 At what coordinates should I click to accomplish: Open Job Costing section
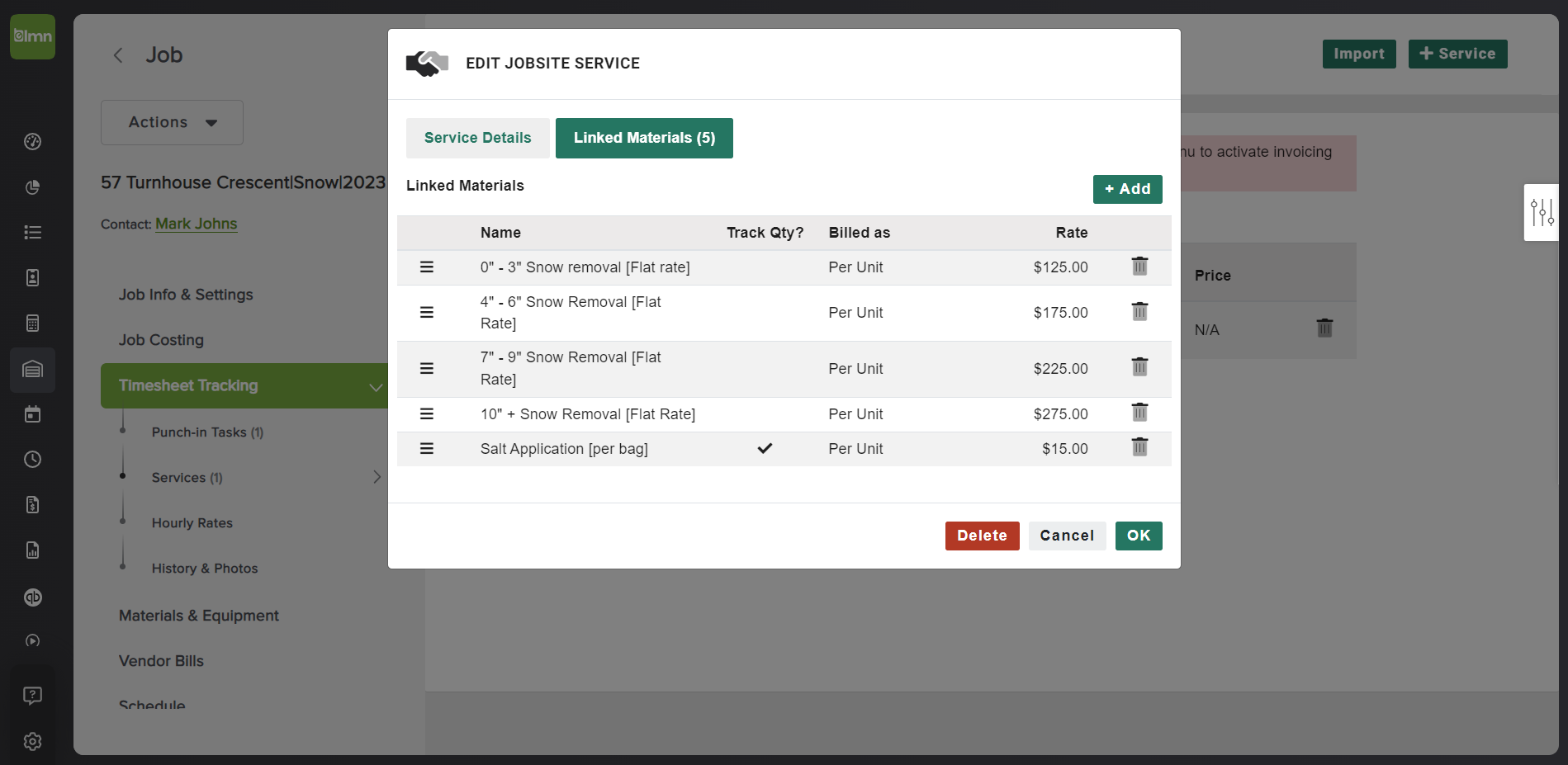(161, 340)
